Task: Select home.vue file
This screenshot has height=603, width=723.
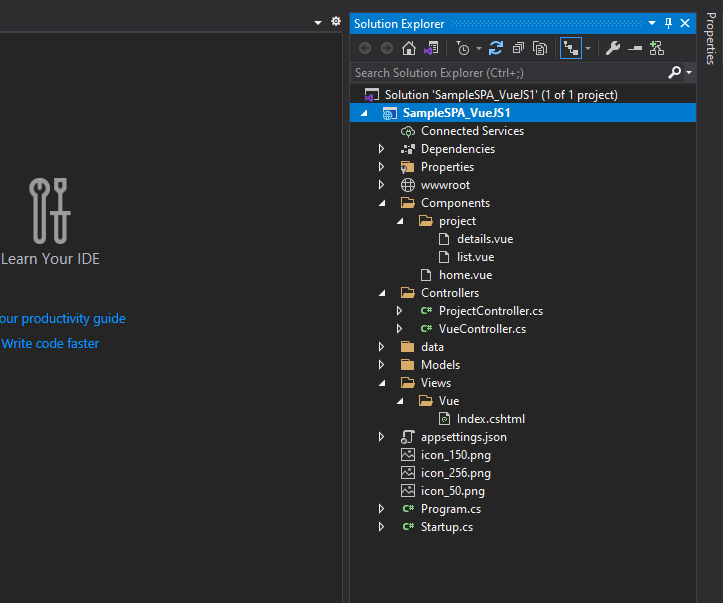Action: click(x=465, y=275)
